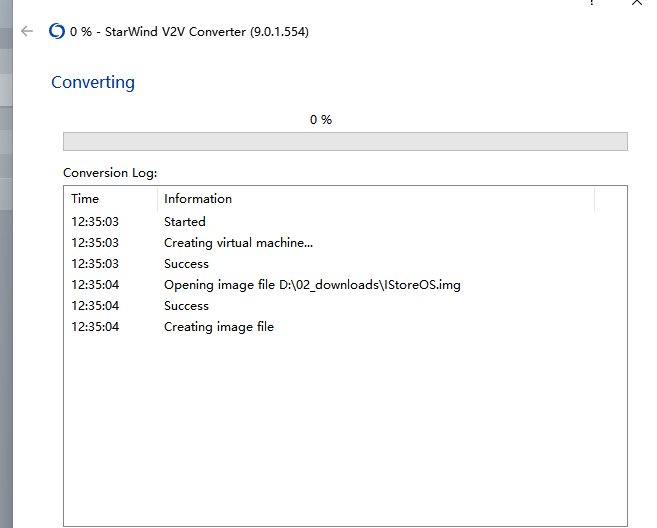Click the Conversion Log label

click(110, 172)
